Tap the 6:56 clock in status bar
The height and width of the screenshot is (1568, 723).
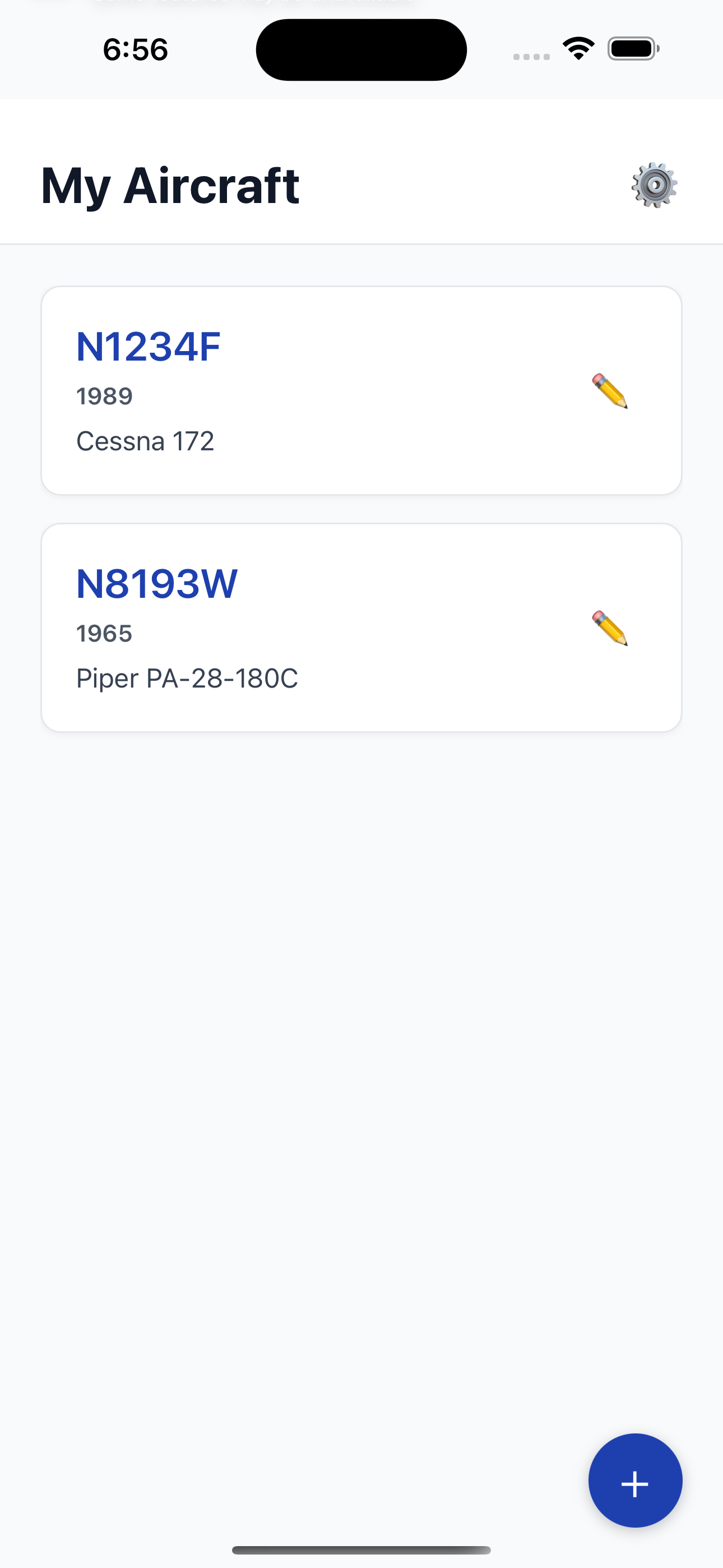coord(135,49)
